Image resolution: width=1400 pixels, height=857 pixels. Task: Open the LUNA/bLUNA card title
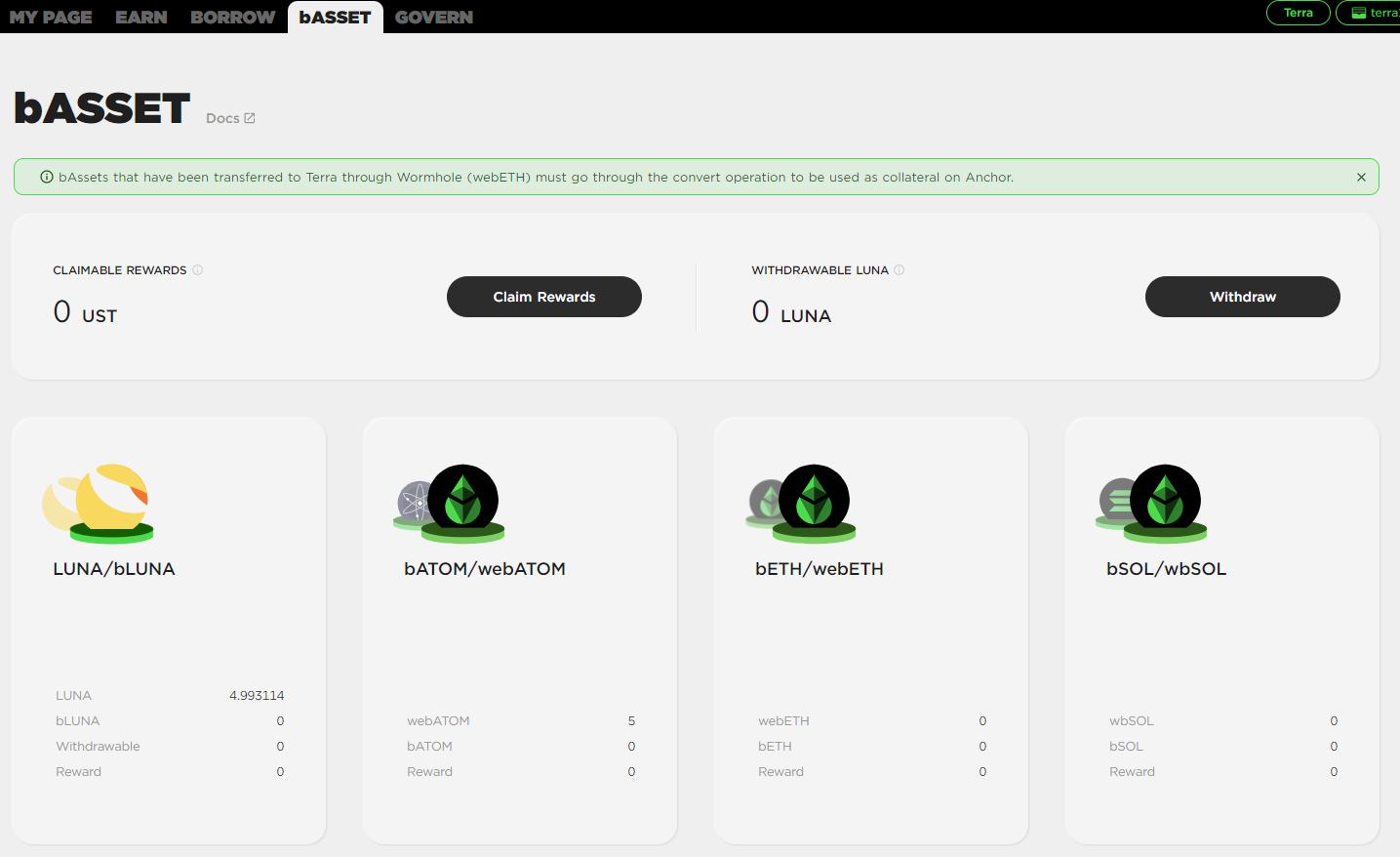click(114, 569)
